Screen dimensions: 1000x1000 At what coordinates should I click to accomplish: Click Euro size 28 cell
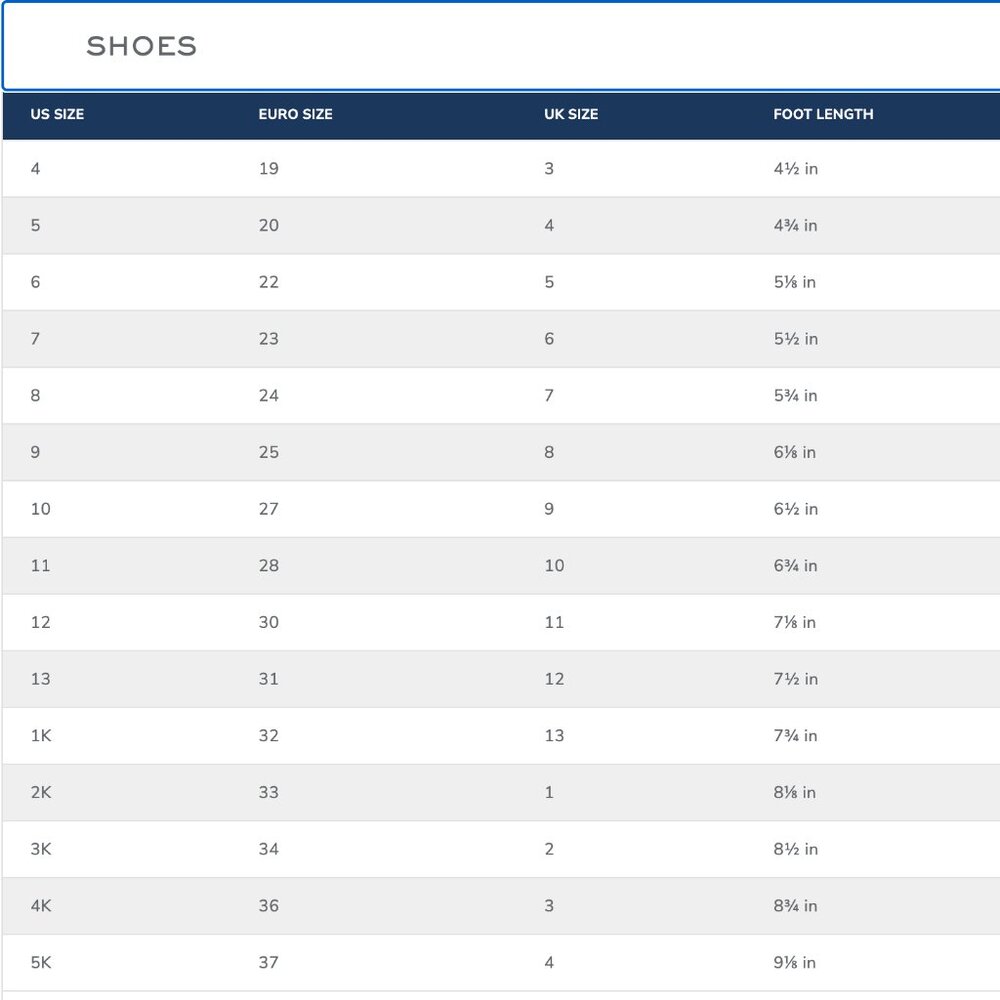[x=268, y=566]
